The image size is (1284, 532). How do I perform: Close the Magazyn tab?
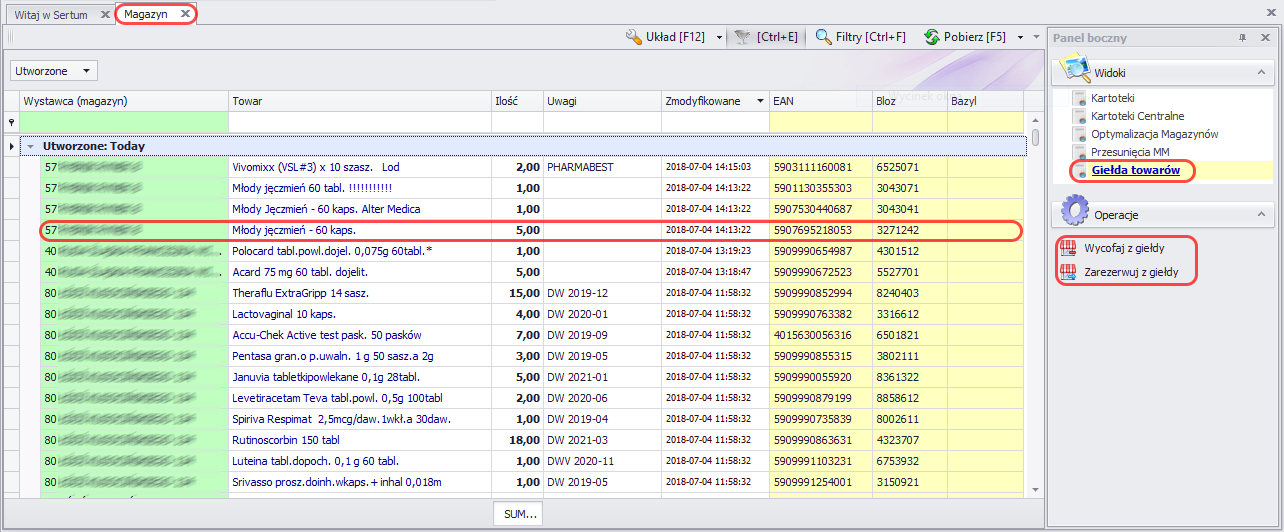184,15
